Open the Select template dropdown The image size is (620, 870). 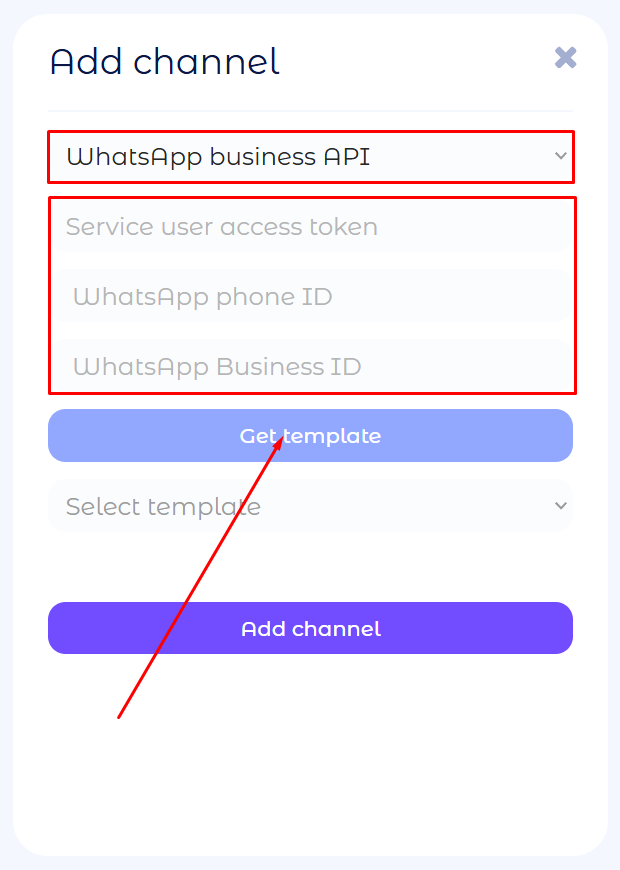(x=310, y=506)
